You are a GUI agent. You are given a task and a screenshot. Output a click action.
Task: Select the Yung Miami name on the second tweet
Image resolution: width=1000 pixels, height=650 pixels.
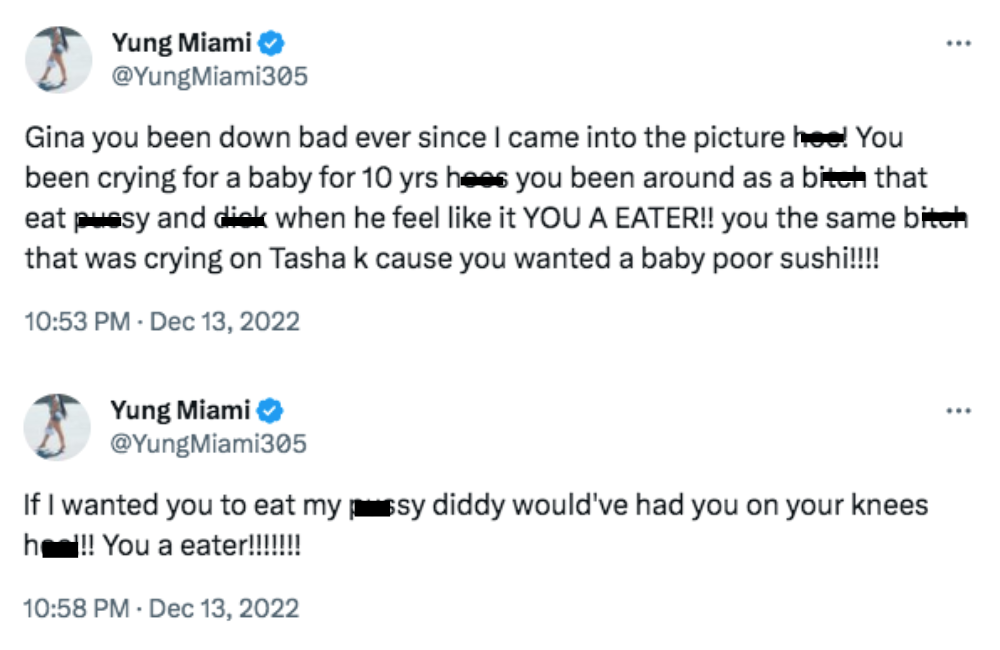point(180,410)
